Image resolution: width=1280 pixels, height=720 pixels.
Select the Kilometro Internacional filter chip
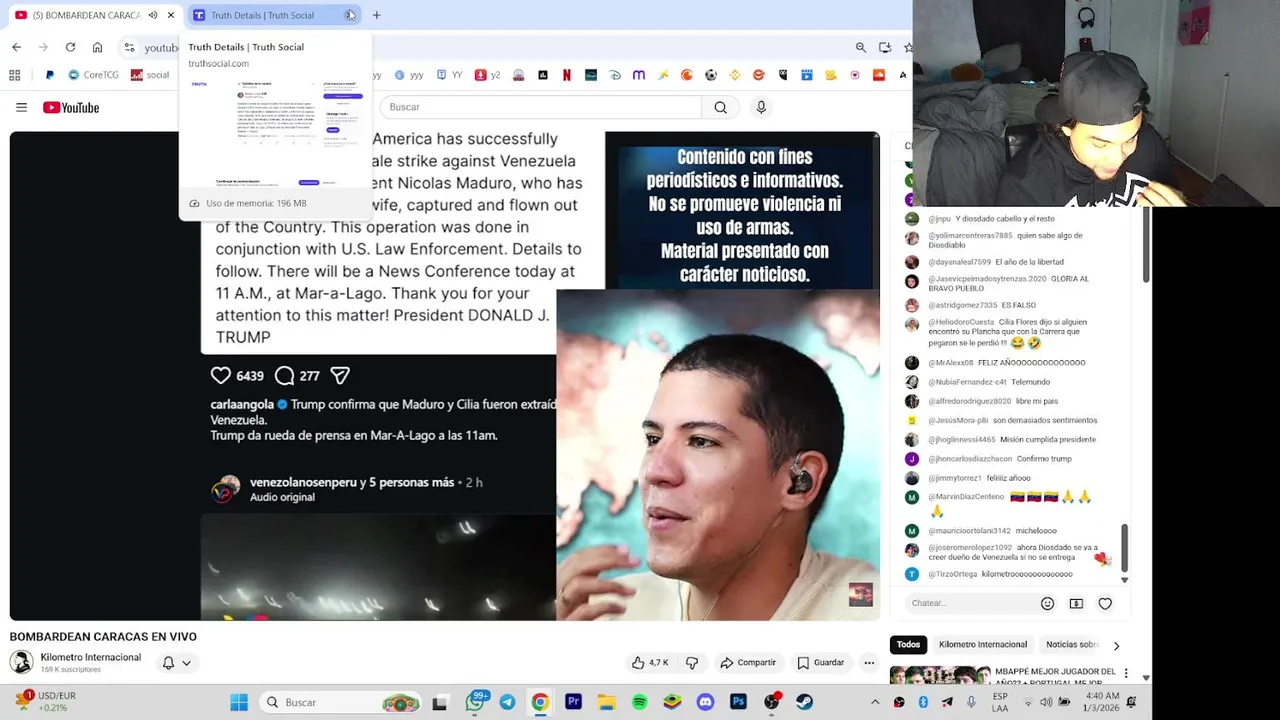(983, 644)
